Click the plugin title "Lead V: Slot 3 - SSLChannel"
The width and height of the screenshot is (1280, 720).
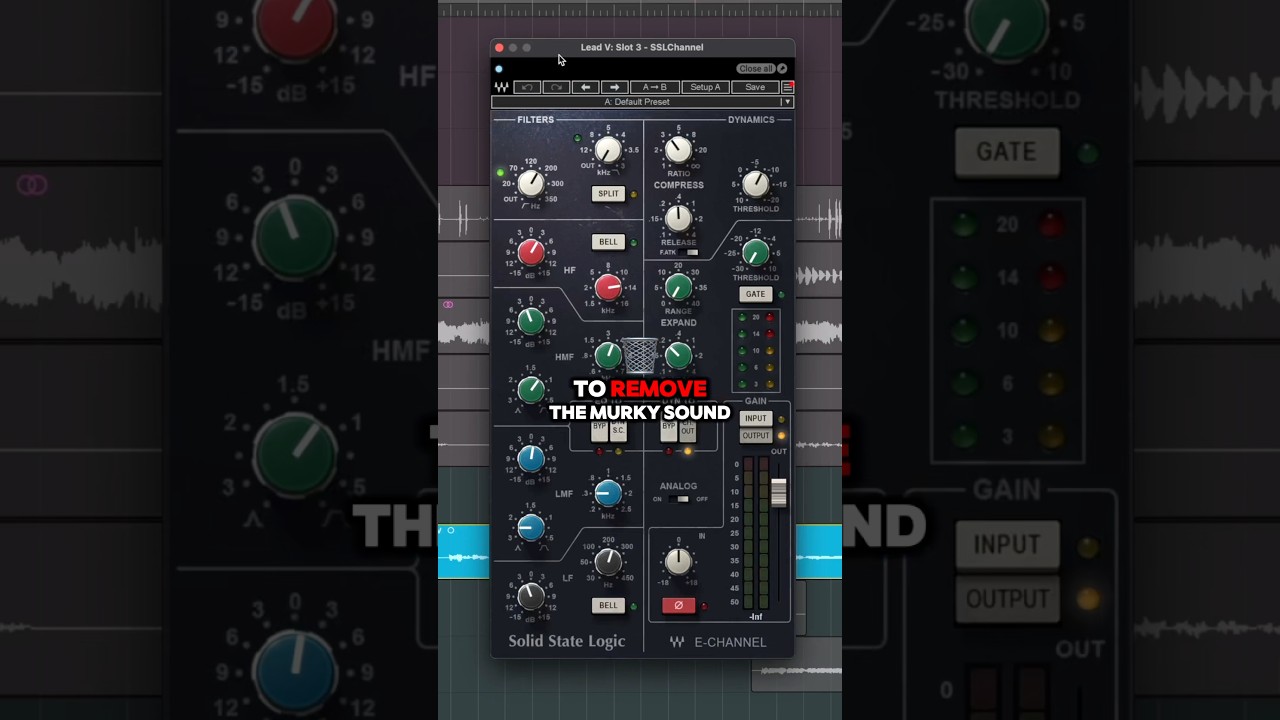[x=642, y=47]
